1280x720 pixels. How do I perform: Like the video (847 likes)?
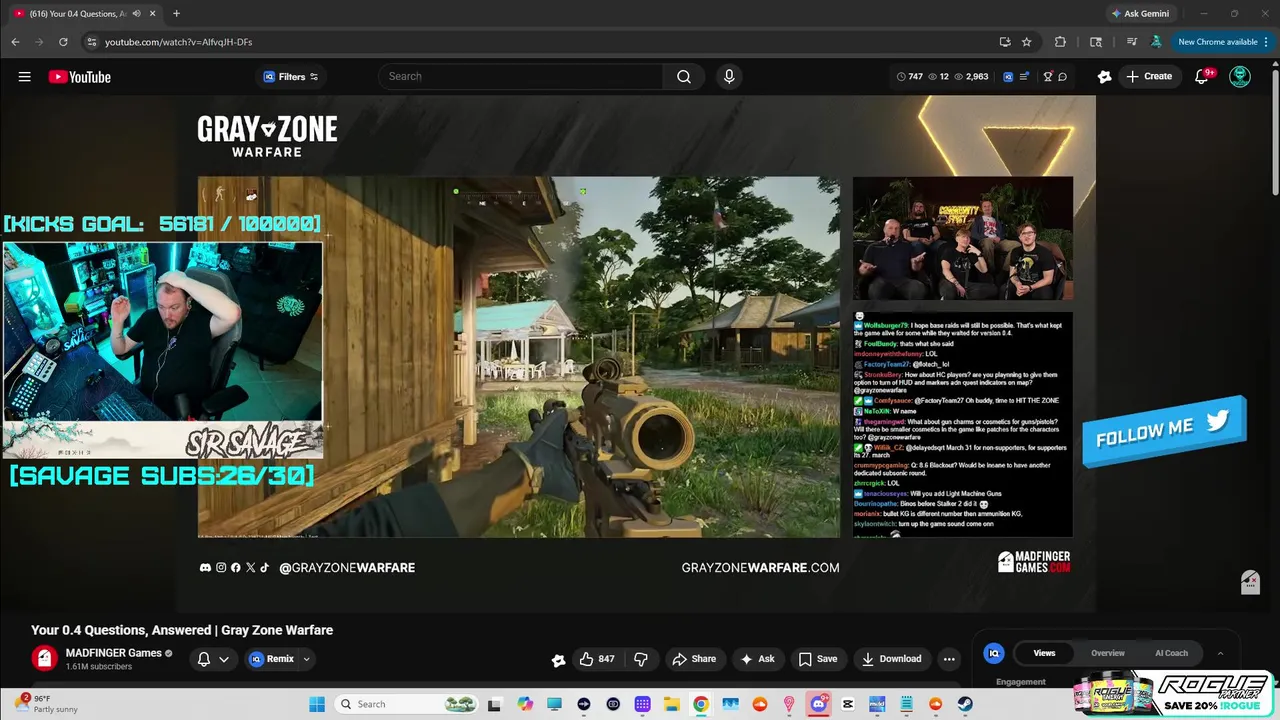[597, 659]
